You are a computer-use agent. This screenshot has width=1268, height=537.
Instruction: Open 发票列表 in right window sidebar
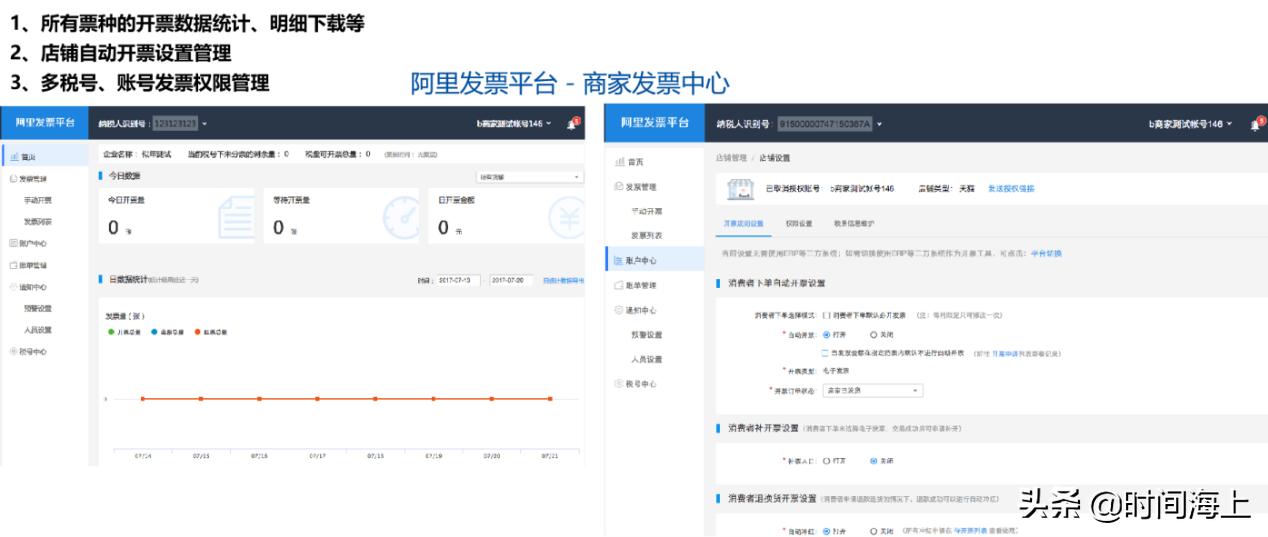pyautogui.click(x=646, y=236)
